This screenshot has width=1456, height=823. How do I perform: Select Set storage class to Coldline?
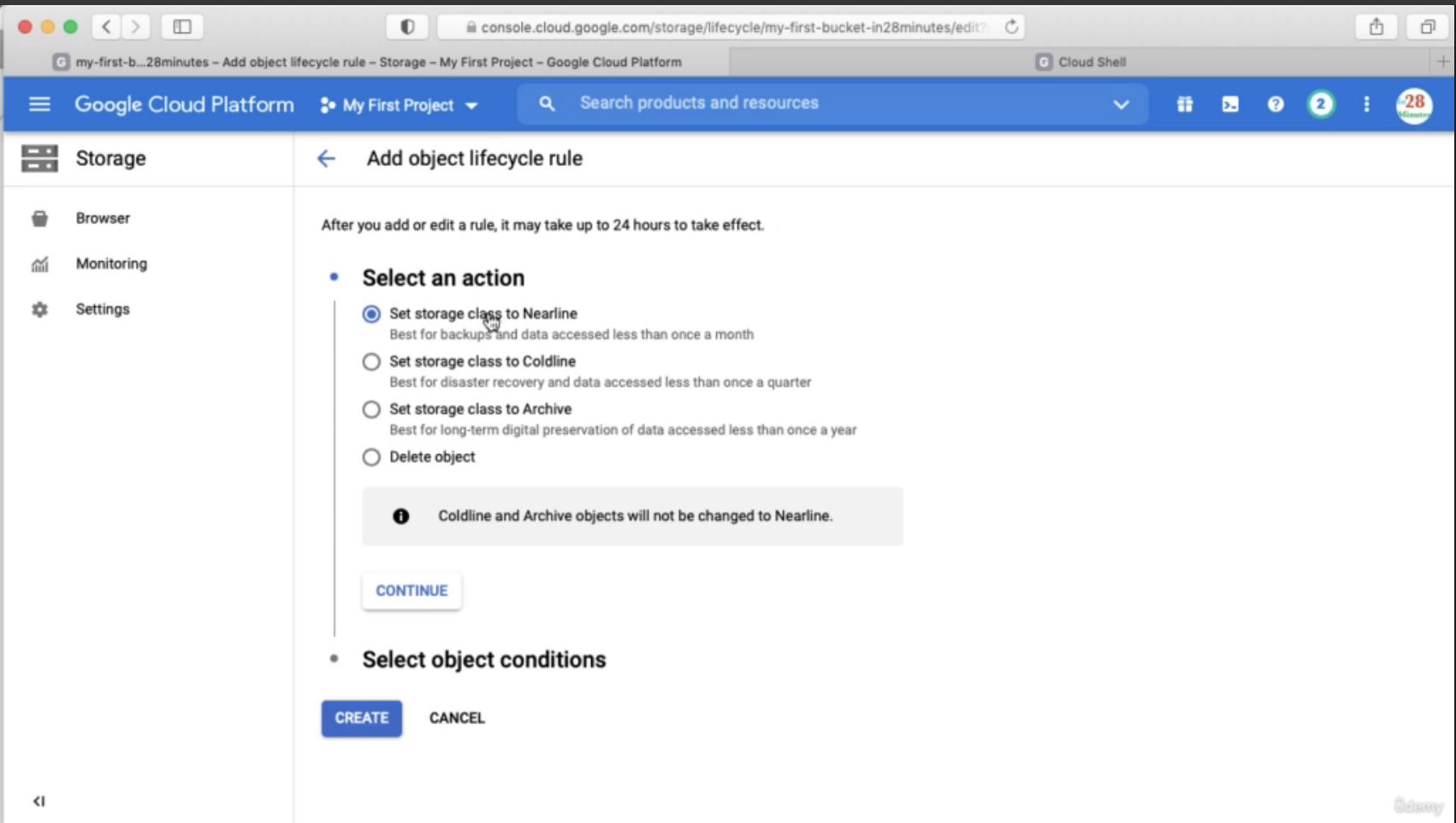[371, 362]
